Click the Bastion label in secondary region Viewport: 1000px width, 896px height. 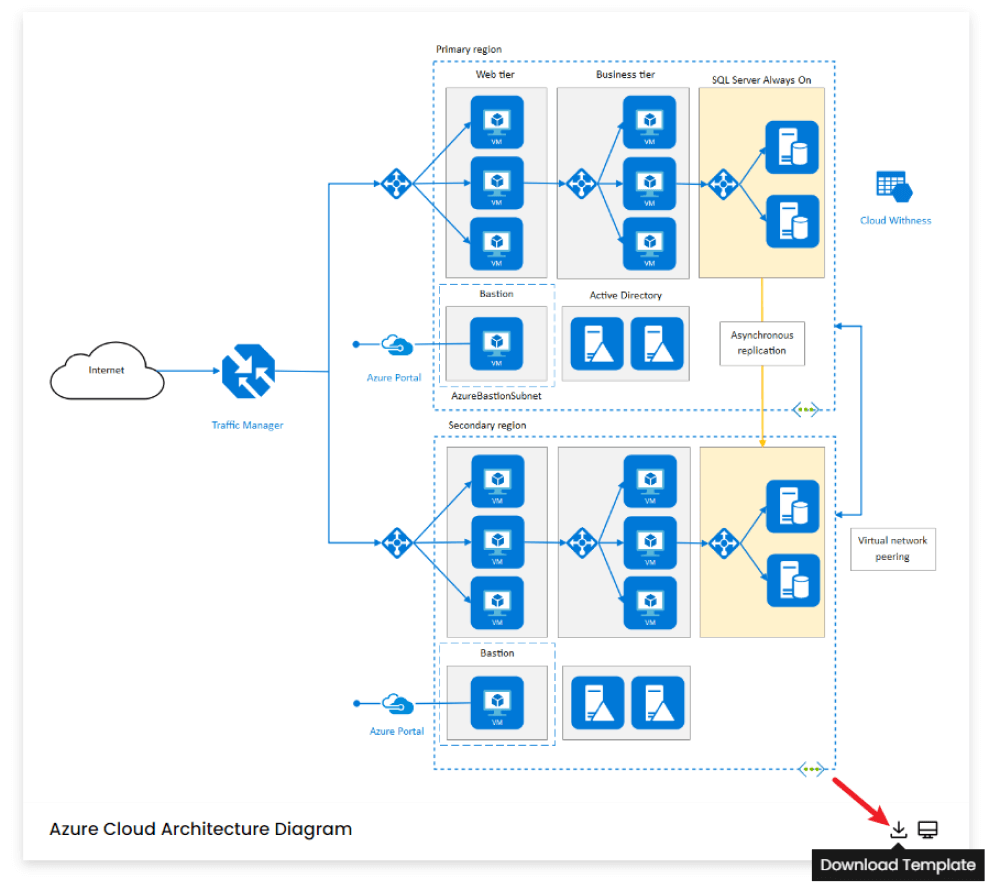click(497, 654)
